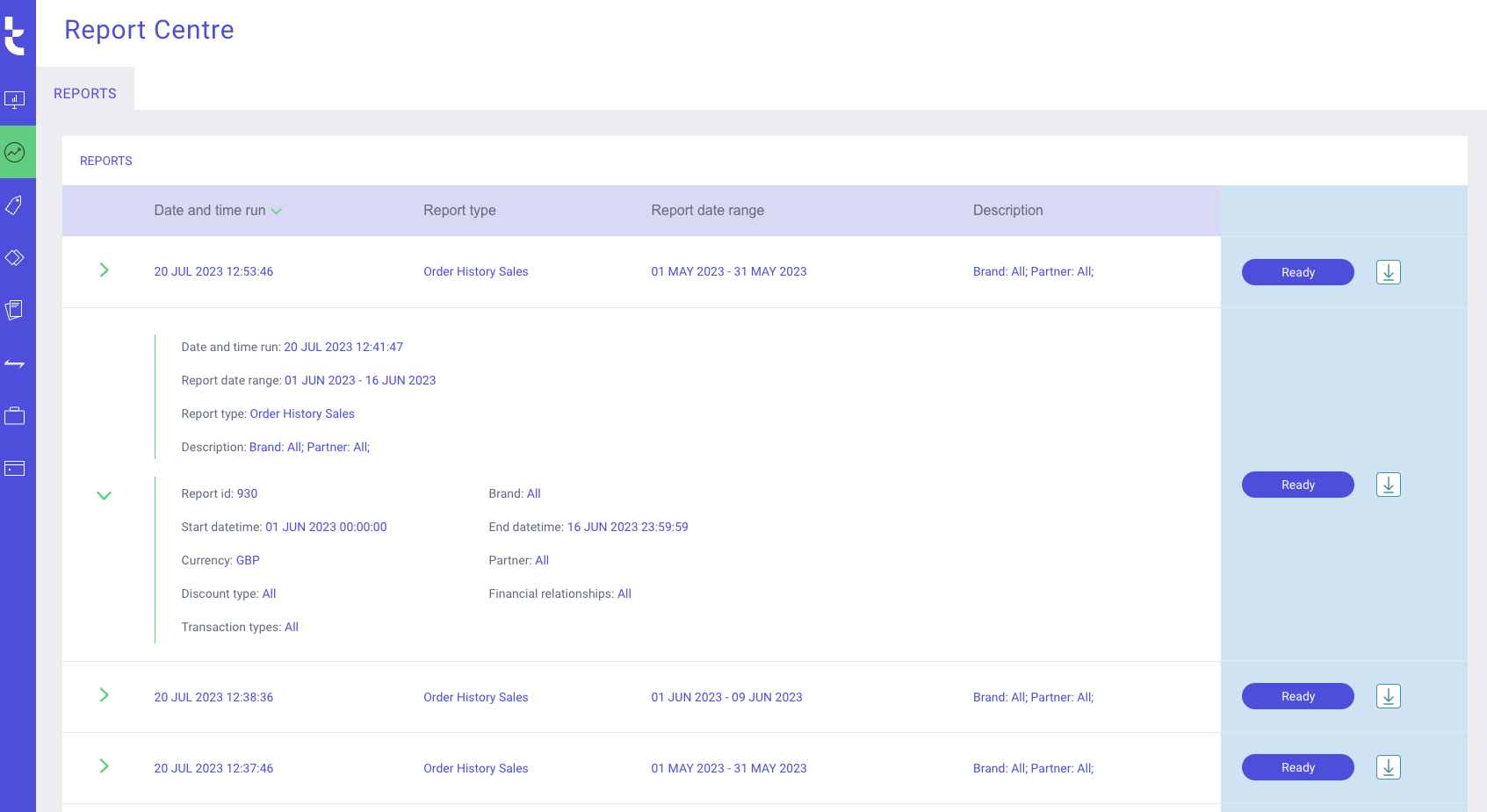This screenshot has height=812, width=1487.
Task: Click Brand: All in expanded details
Action: click(x=515, y=494)
